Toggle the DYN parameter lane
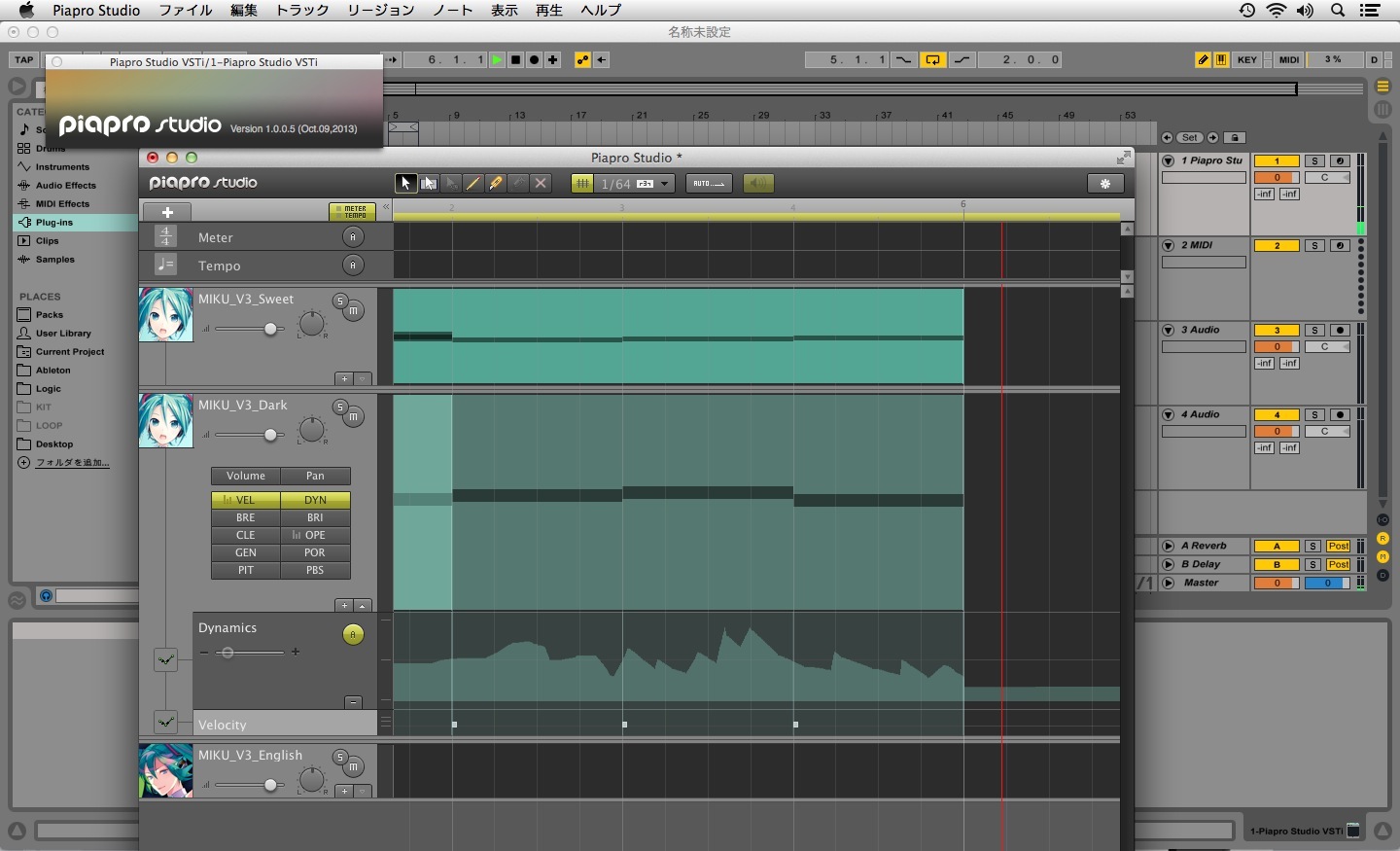 (315, 500)
